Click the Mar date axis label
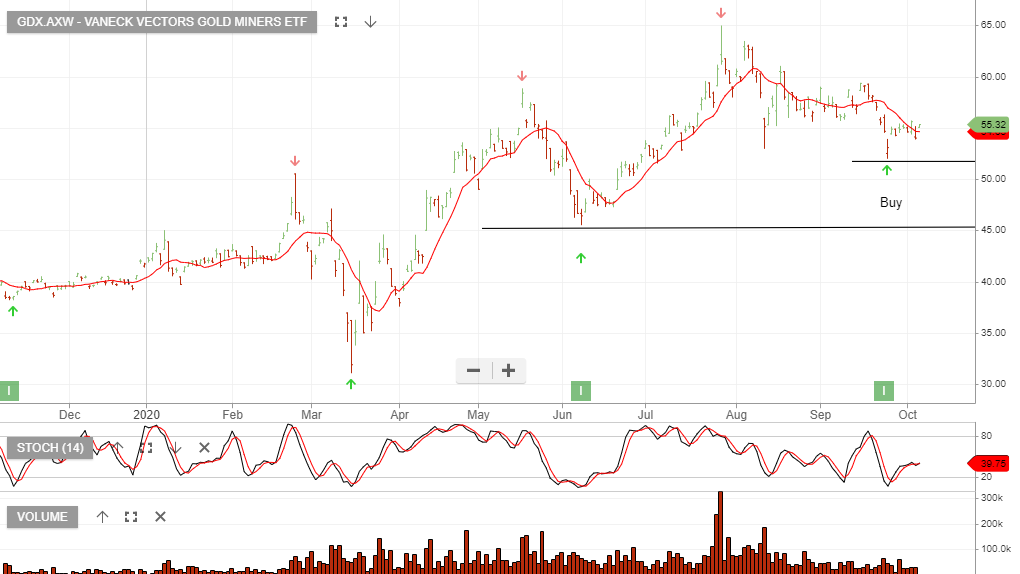1020x574 pixels. [x=312, y=415]
